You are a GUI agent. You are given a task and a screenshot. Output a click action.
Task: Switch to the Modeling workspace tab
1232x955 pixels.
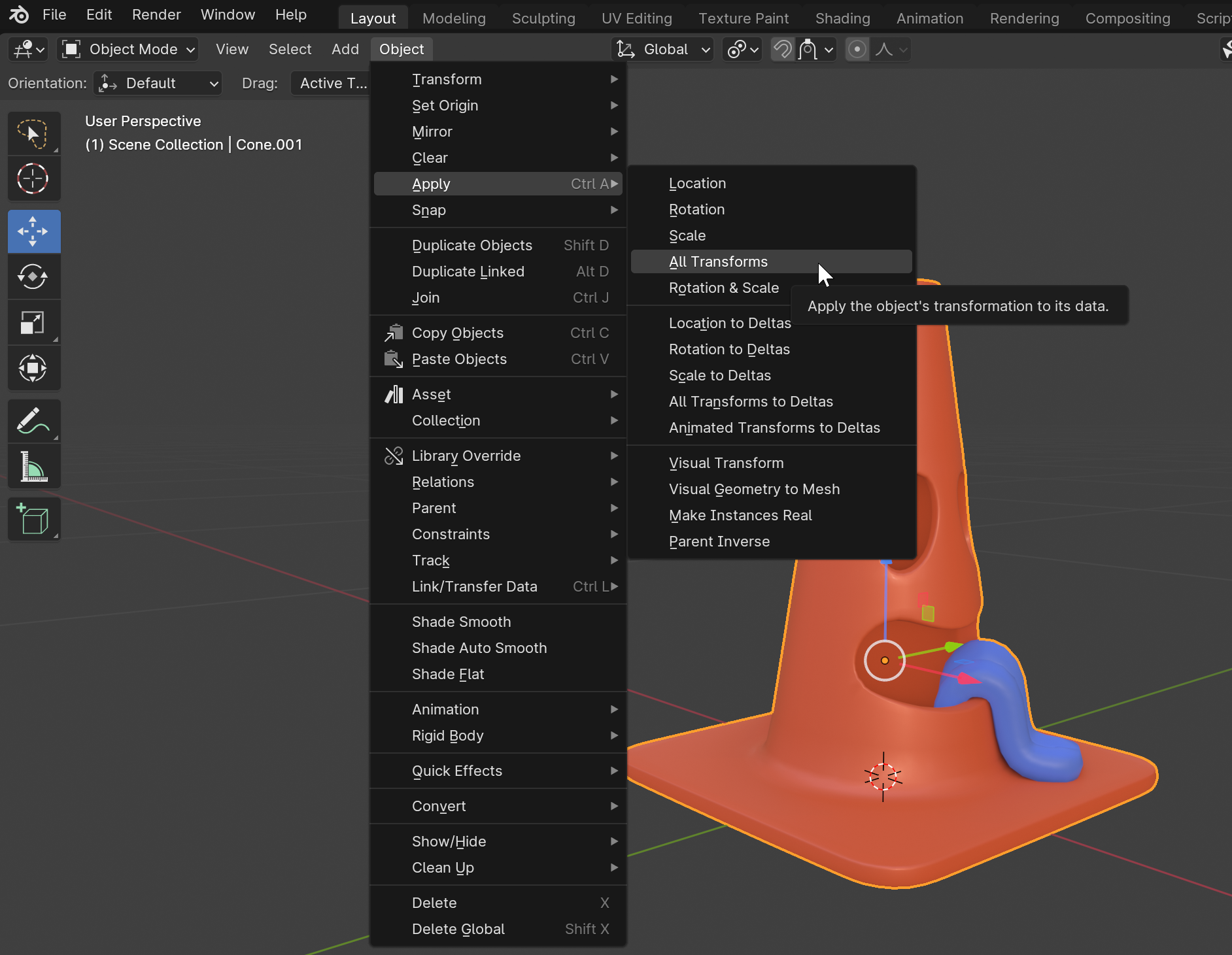click(x=454, y=18)
